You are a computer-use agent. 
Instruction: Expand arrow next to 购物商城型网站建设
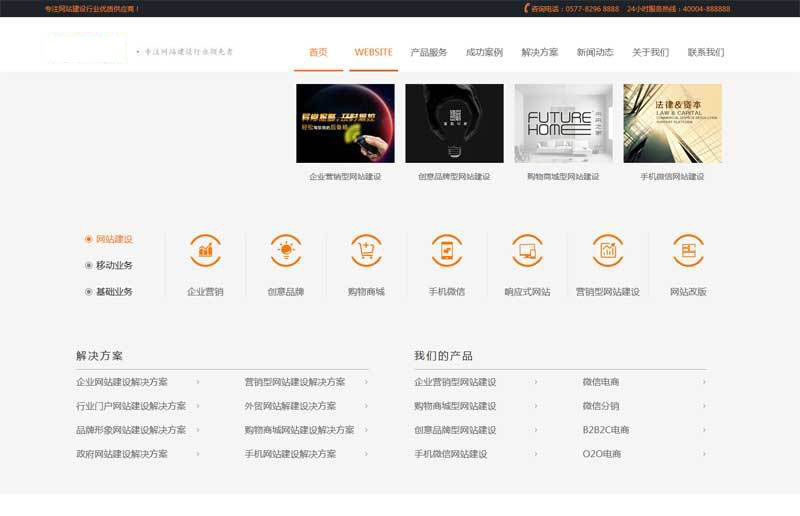536,406
